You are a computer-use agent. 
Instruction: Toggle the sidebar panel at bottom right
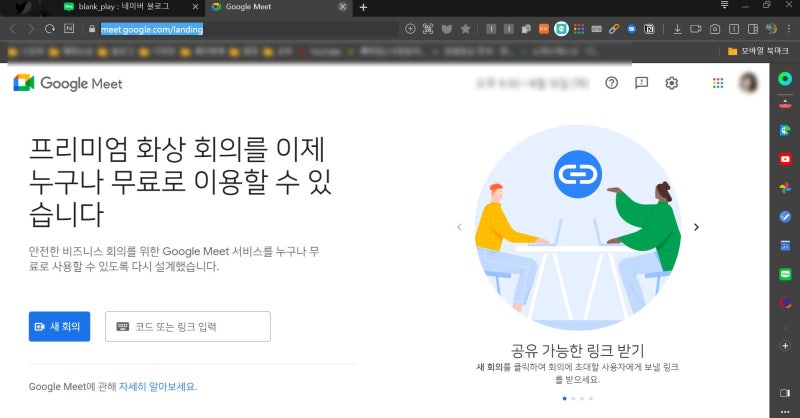click(785, 392)
